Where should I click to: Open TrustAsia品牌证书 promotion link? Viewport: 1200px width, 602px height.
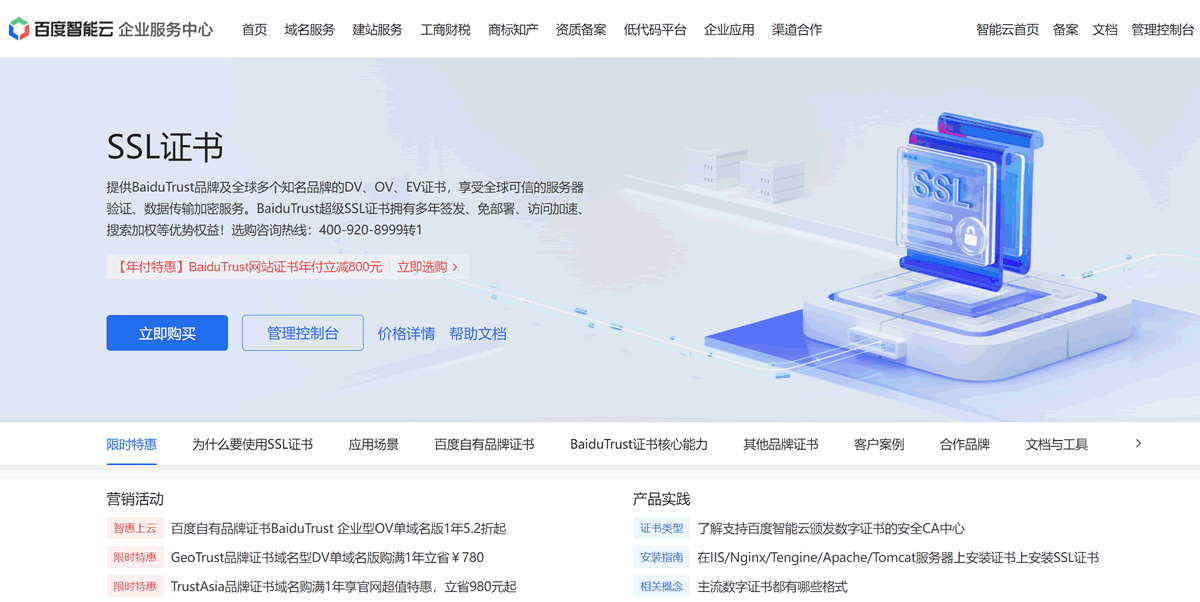(344, 586)
